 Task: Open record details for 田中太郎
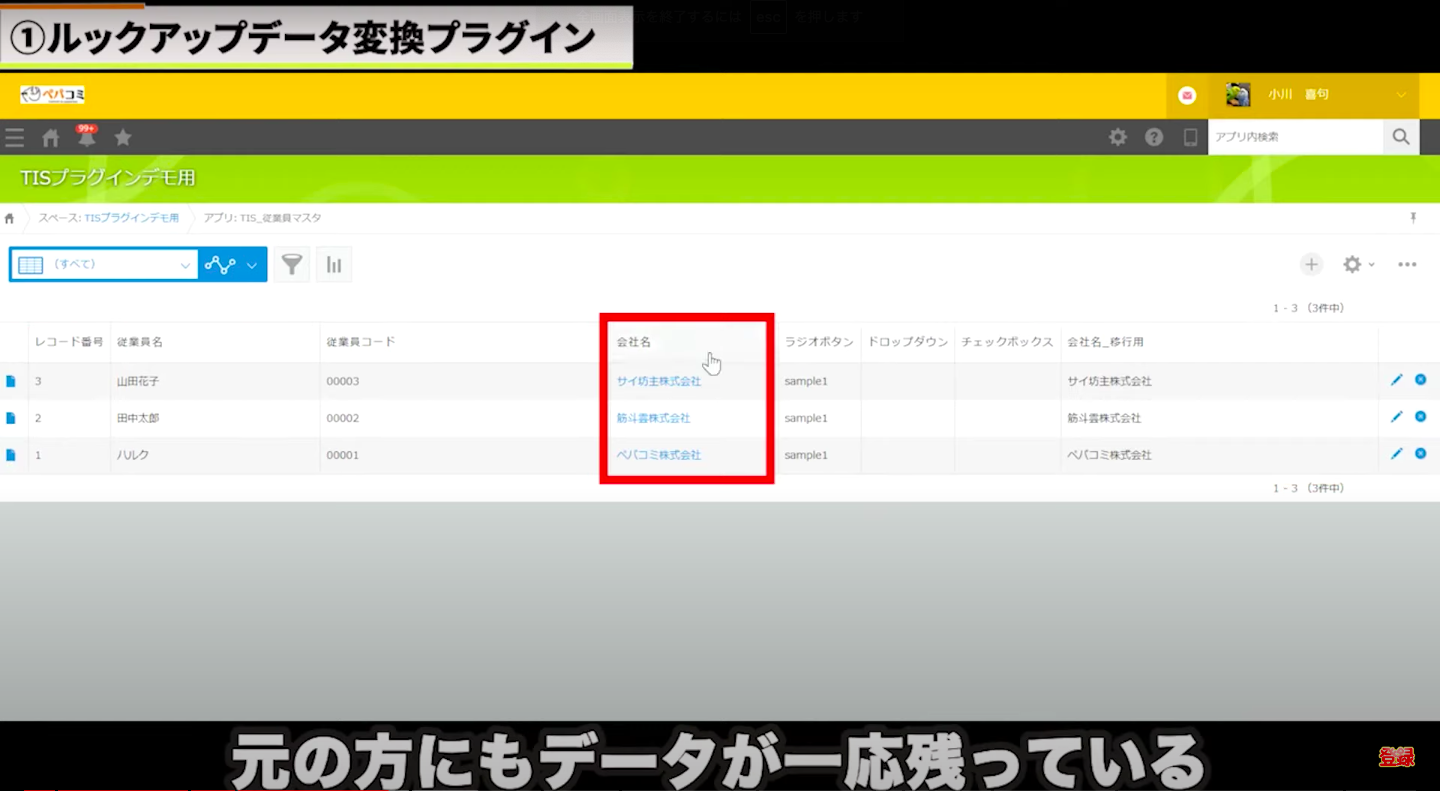coord(11,418)
